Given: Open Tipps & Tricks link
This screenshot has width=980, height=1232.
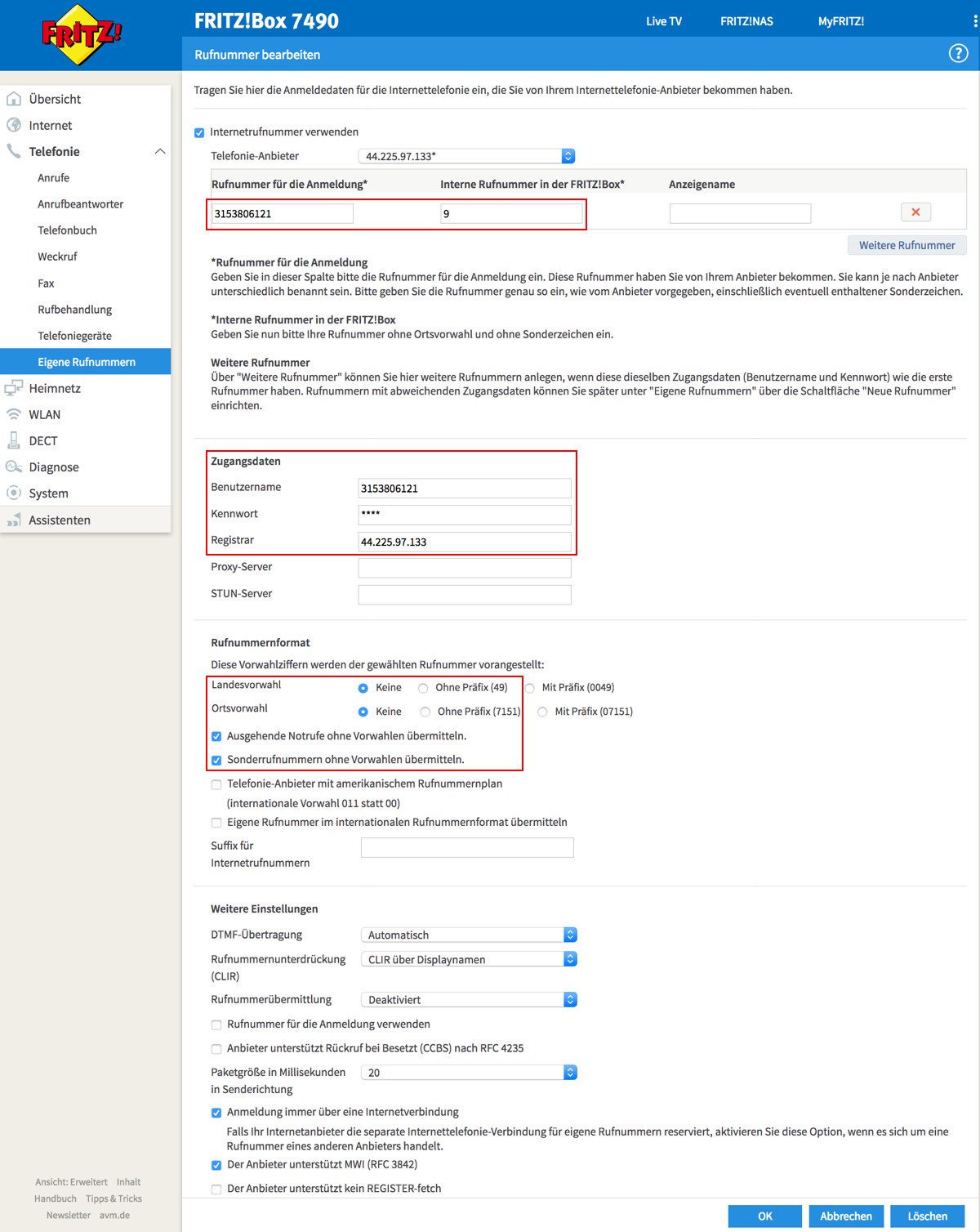Looking at the screenshot, I should point(114,1199).
